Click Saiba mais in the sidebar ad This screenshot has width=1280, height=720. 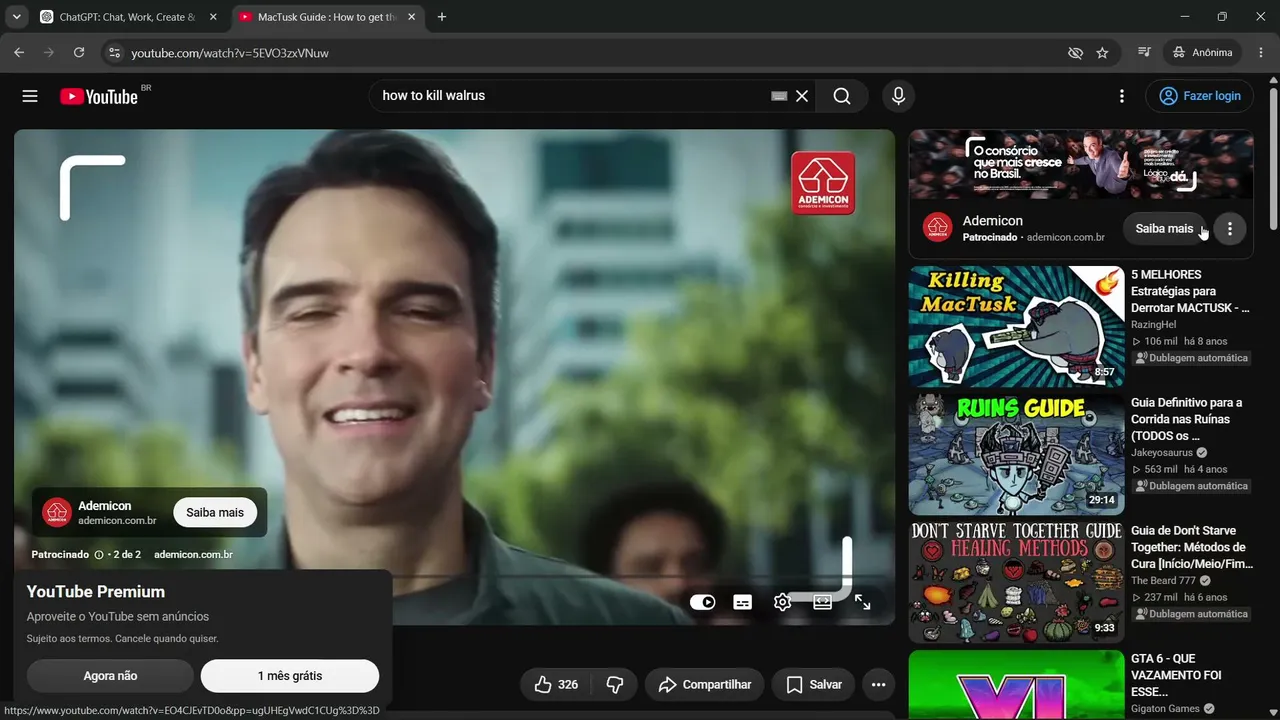[x=1164, y=228]
